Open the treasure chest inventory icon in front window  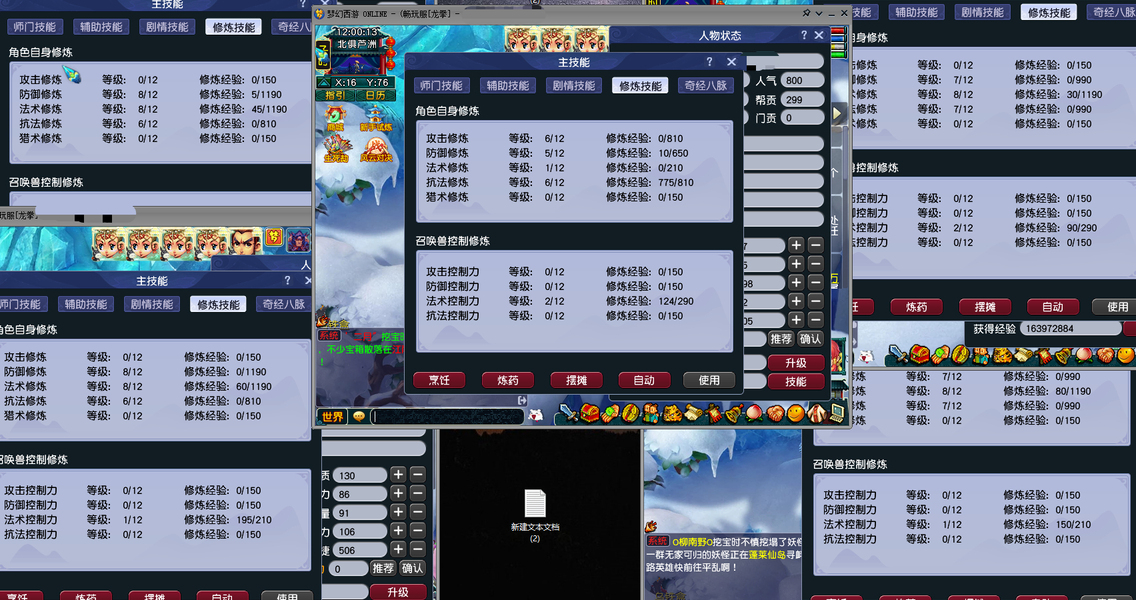pos(590,413)
